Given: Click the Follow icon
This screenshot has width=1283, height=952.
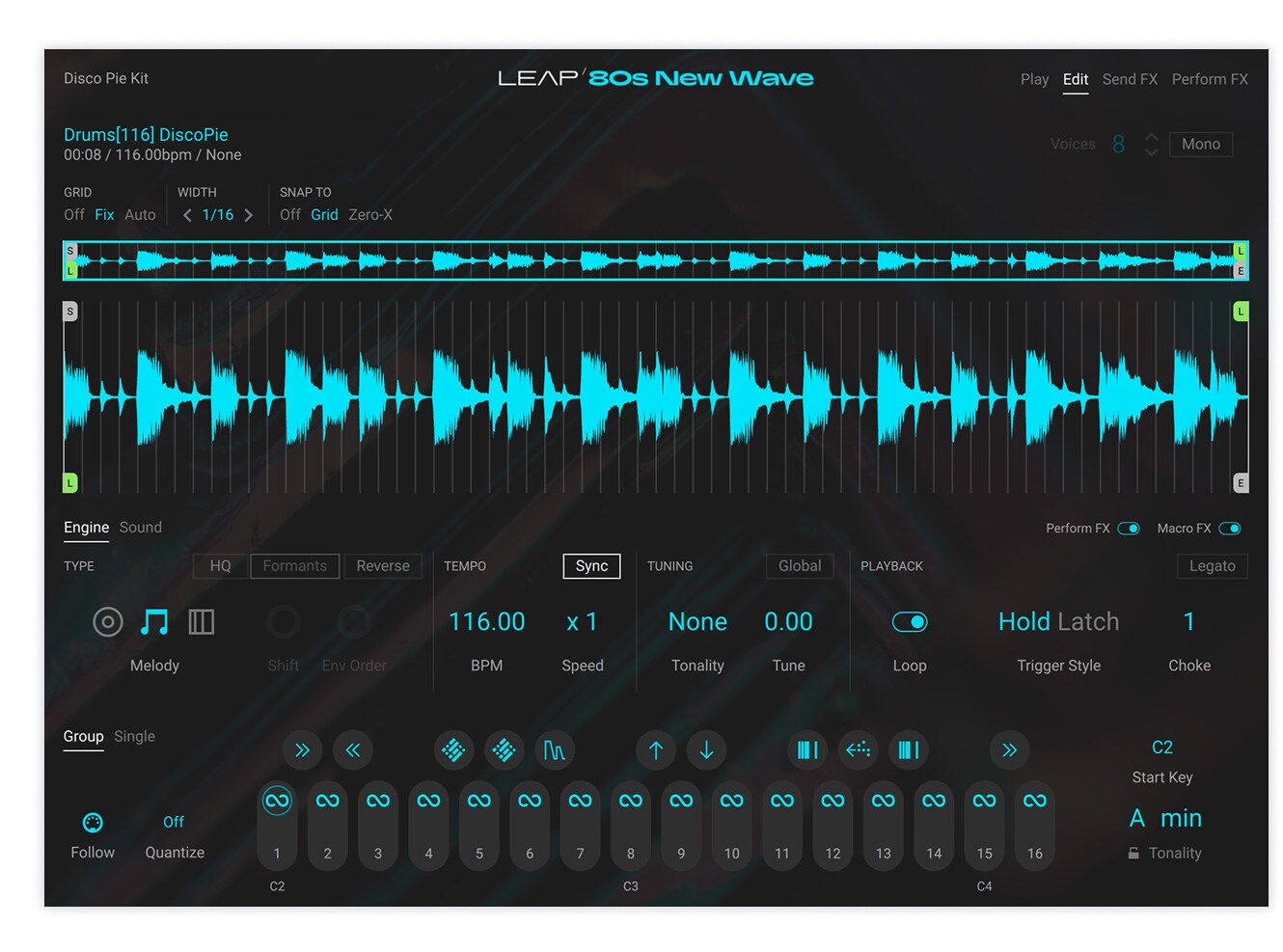Looking at the screenshot, I should (93, 823).
